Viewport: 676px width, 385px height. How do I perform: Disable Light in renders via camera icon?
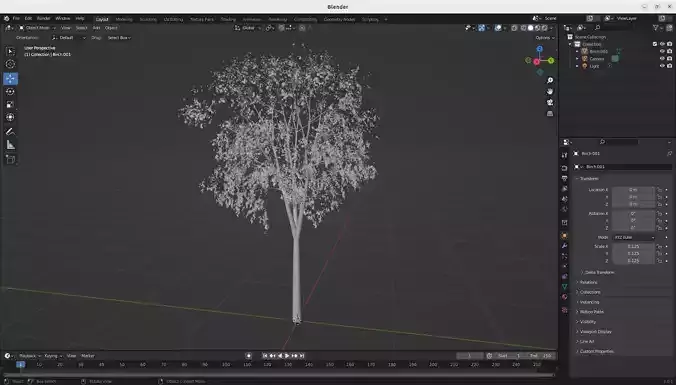point(670,66)
